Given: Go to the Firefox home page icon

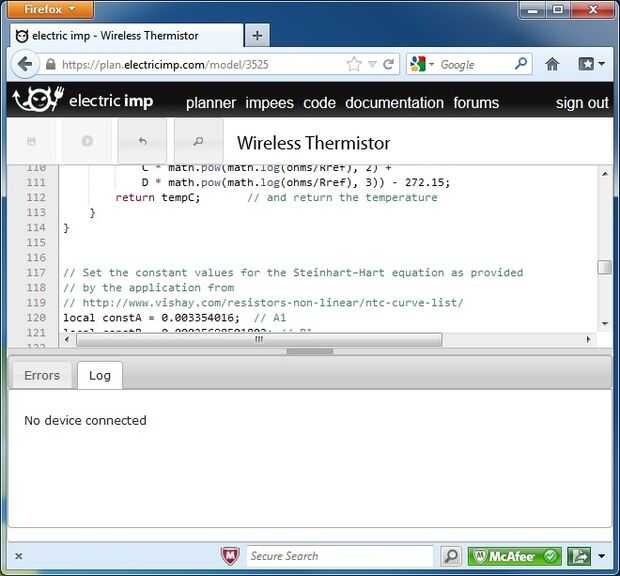Looking at the screenshot, I should pos(552,64).
